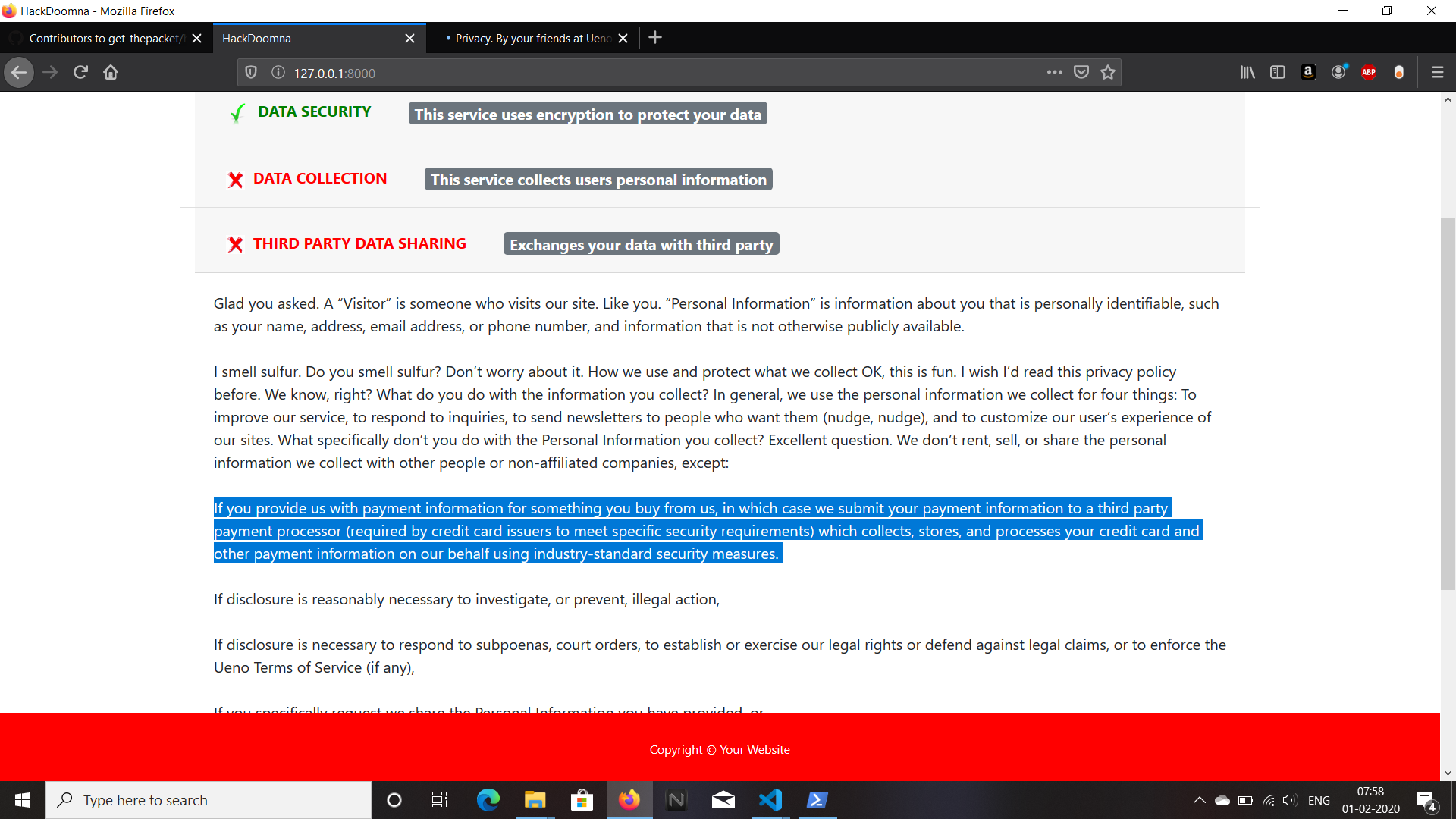The image size is (1456, 819).
Task: Open Adblock Plus extension
Action: 1369,73
